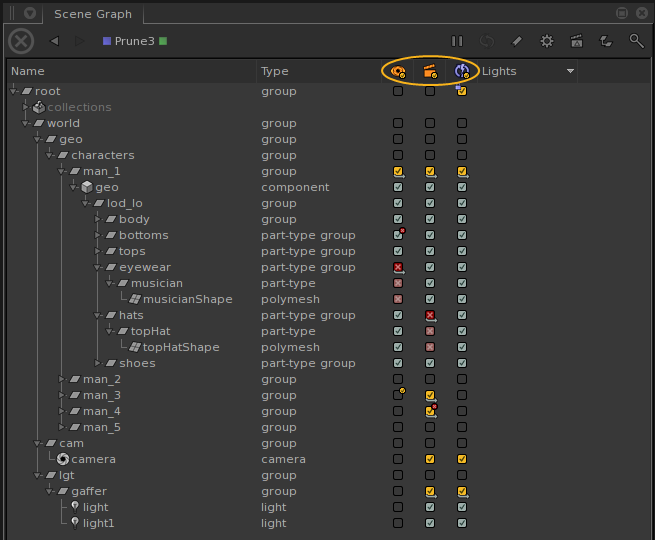
Task: Open the Lights column dropdown
Action: [570, 71]
